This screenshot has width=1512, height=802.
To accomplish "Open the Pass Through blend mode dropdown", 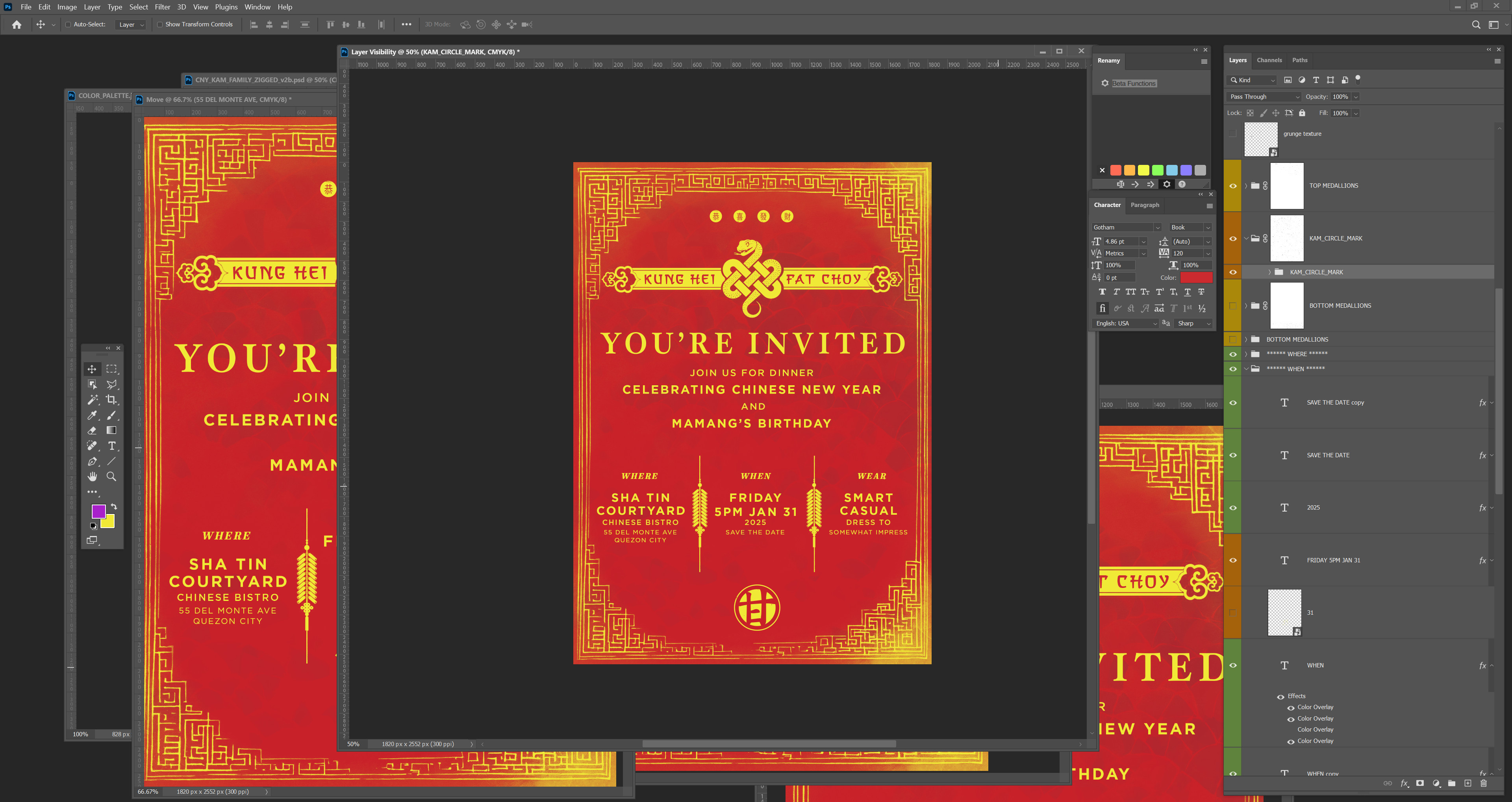I will tap(1264, 97).
